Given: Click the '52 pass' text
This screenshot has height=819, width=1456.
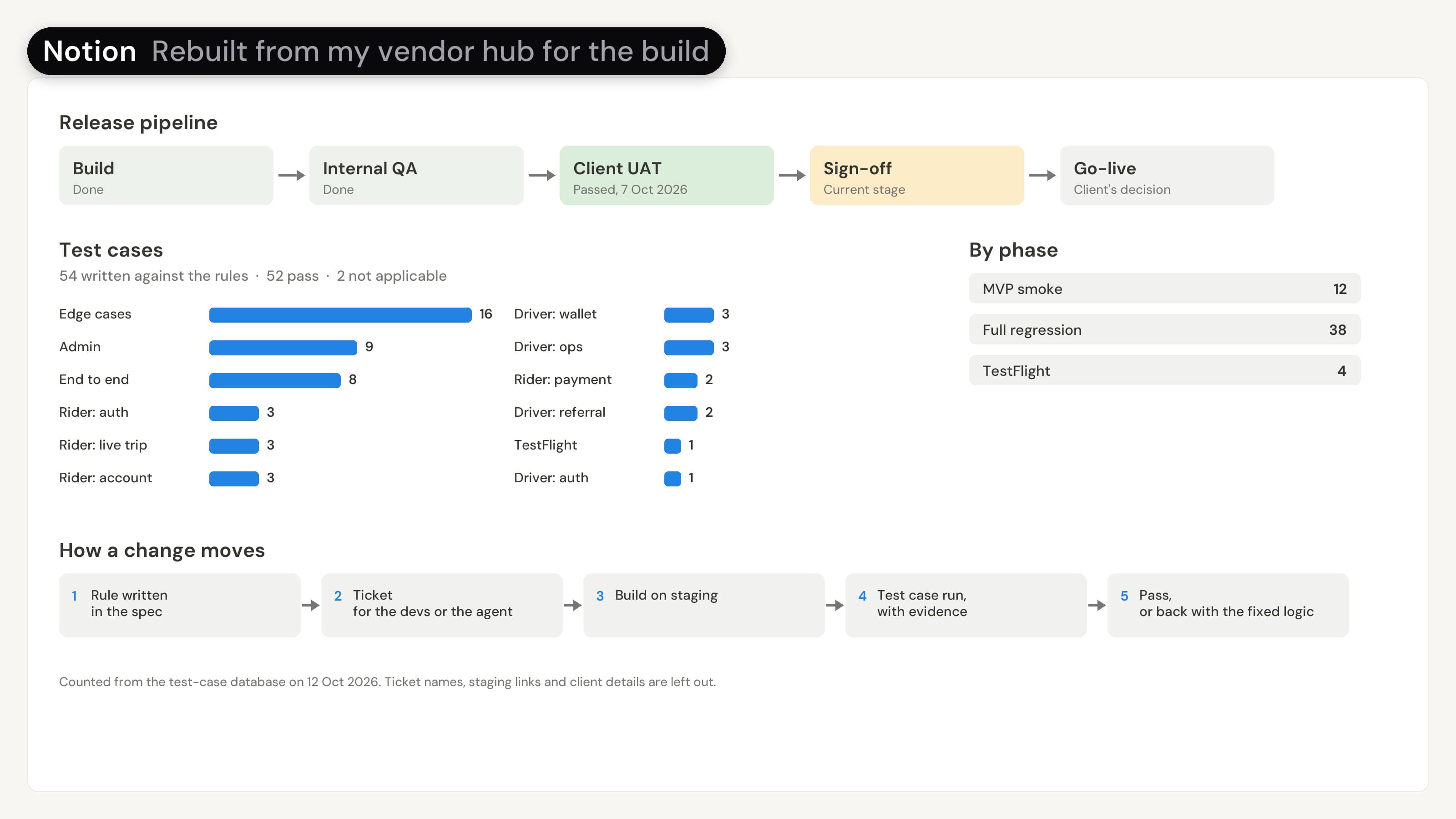Looking at the screenshot, I should click(x=293, y=276).
